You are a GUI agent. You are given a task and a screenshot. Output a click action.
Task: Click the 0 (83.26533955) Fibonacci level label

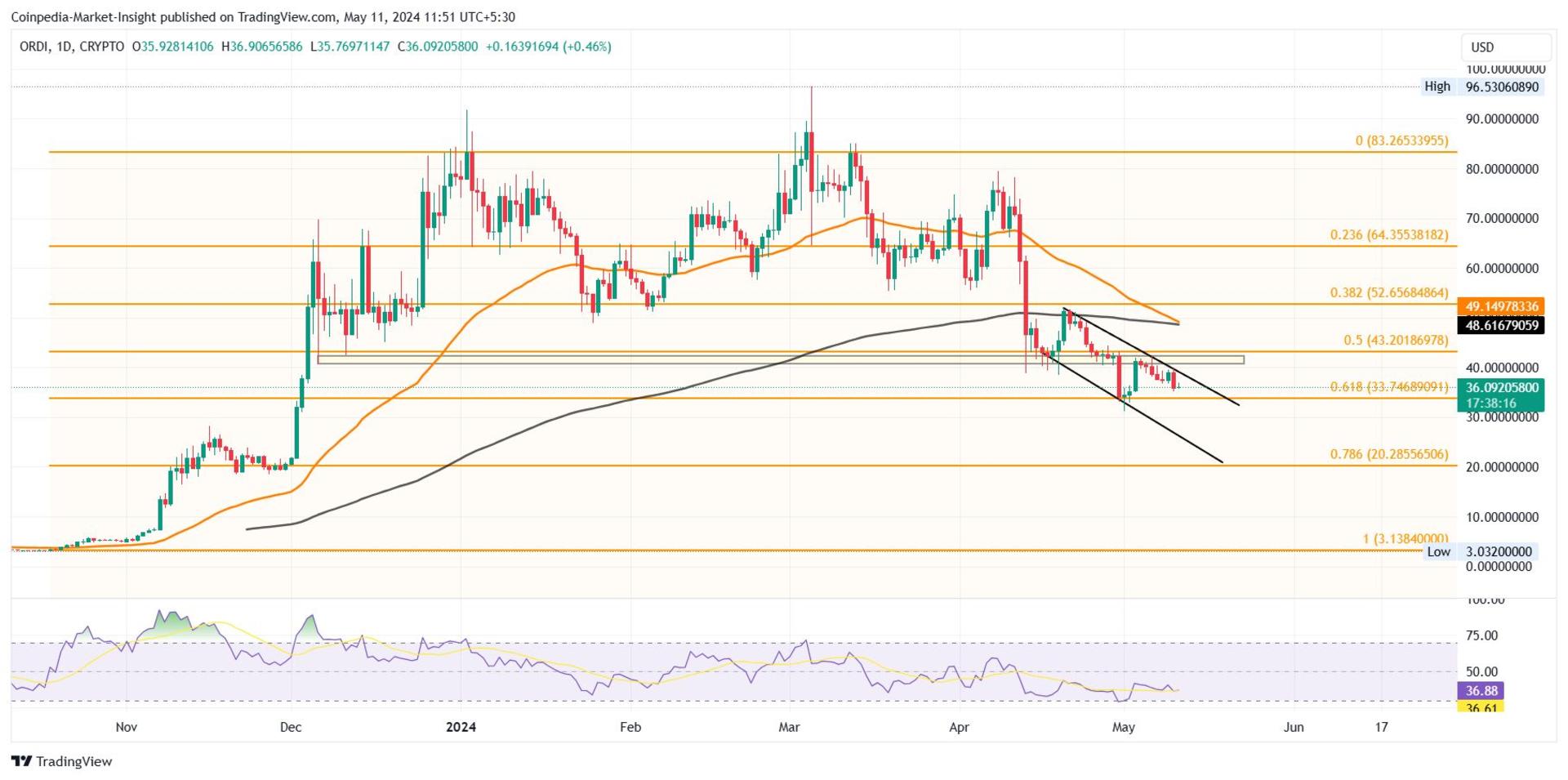pos(1401,140)
